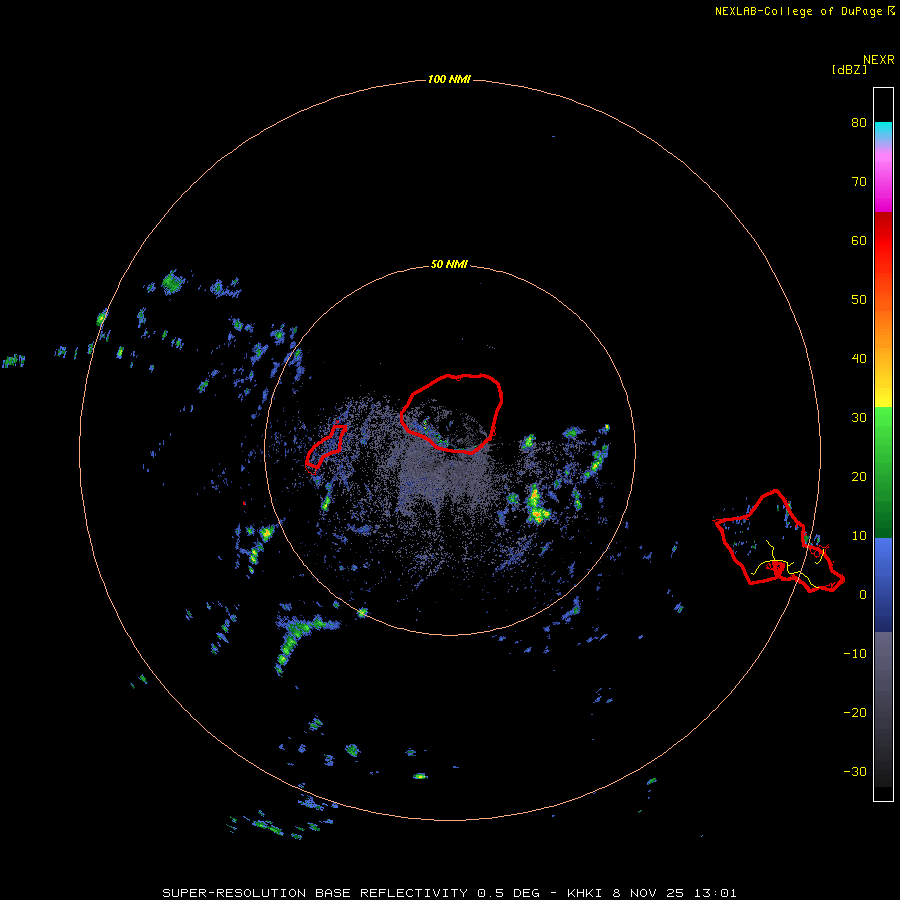Click the 10 dBZ tick label

(859, 536)
